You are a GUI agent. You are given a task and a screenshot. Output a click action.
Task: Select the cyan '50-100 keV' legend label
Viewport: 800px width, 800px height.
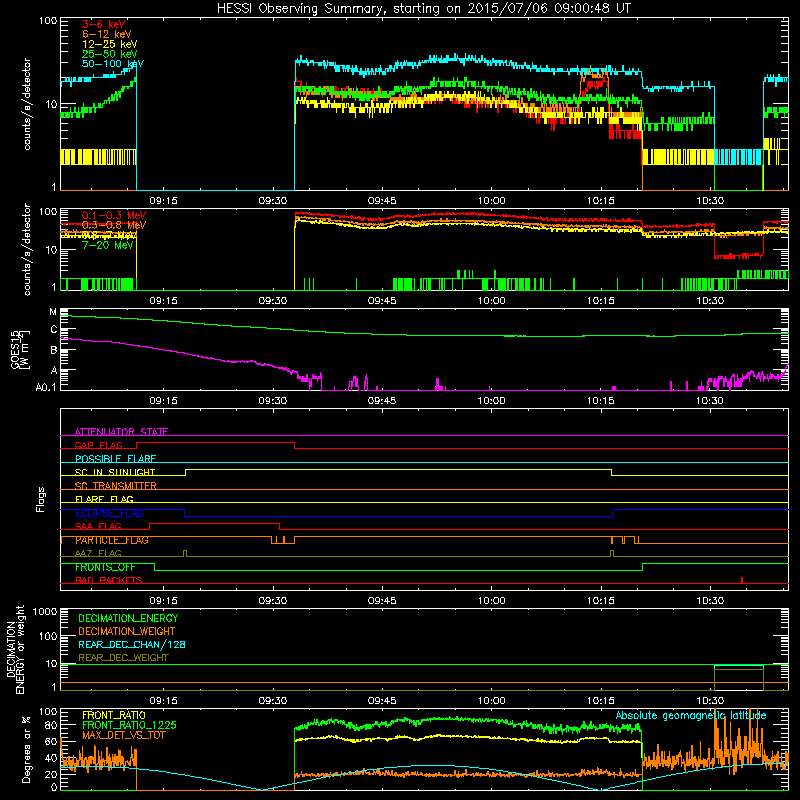[113, 64]
